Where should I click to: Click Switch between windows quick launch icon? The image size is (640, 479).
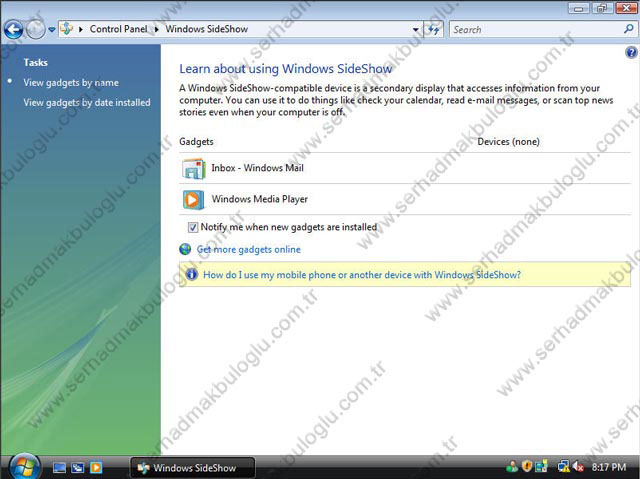click(x=78, y=467)
